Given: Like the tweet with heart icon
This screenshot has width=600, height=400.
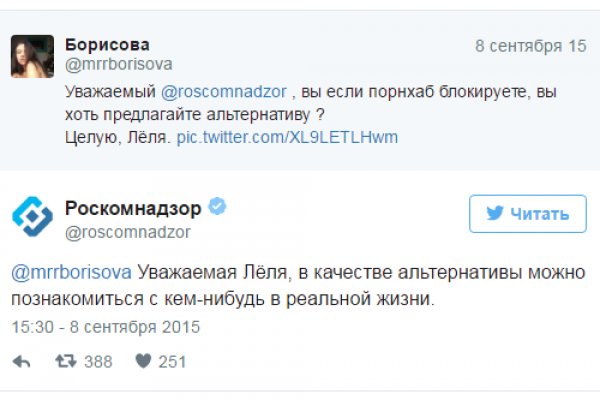Looking at the screenshot, I should click(143, 361).
